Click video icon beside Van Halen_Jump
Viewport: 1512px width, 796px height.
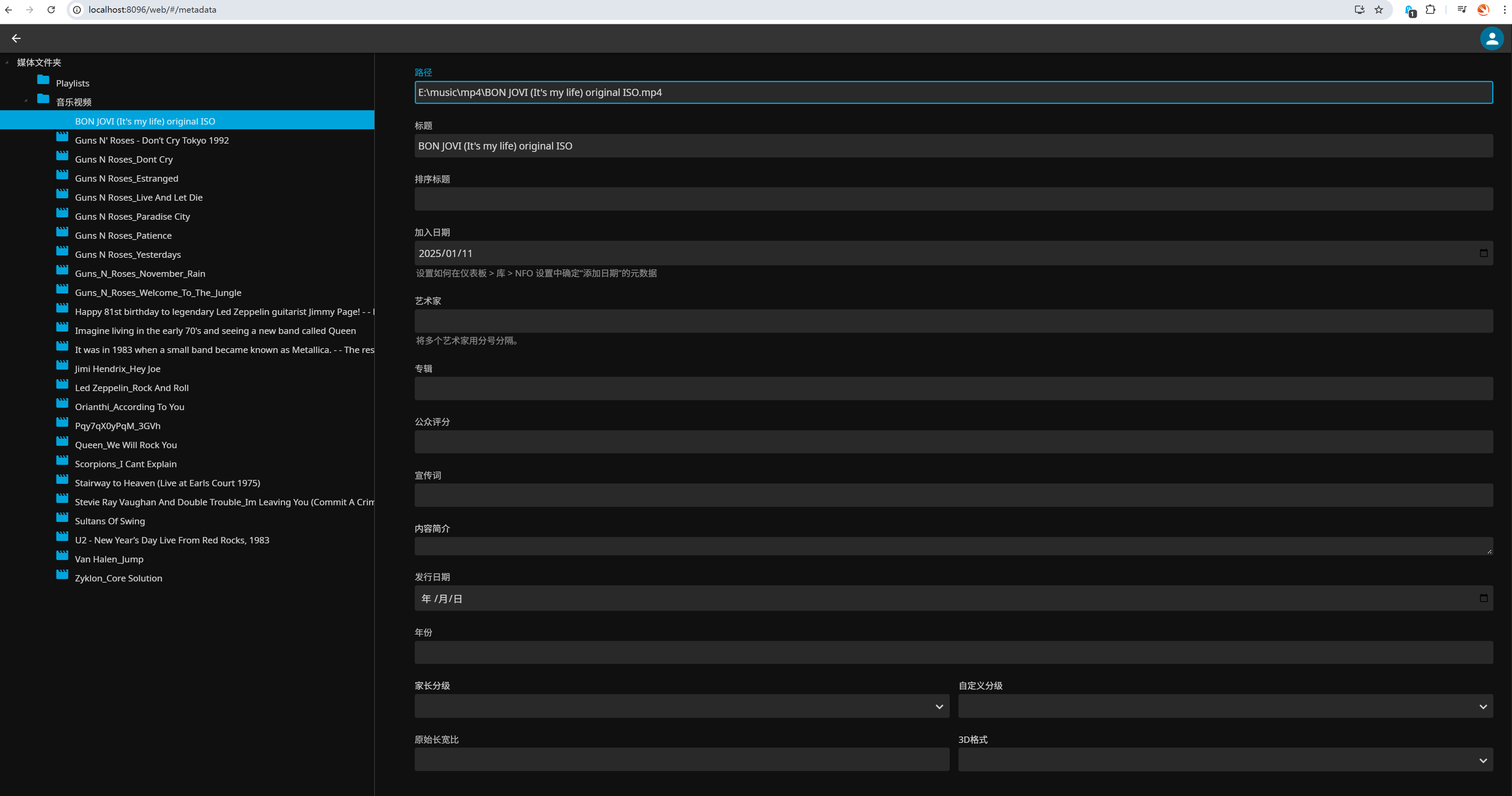tap(62, 555)
